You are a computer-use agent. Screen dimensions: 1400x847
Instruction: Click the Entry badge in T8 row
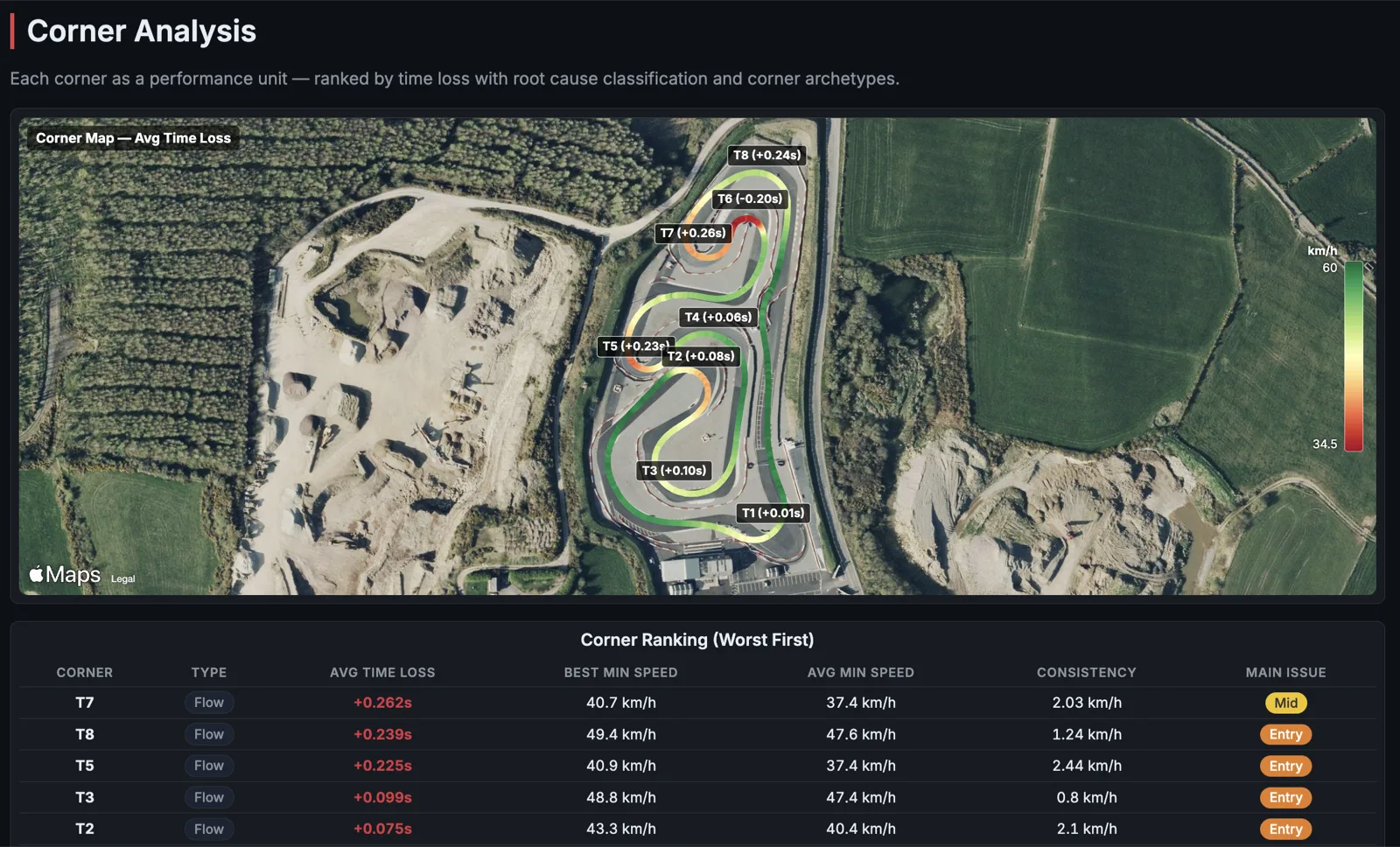(1285, 734)
